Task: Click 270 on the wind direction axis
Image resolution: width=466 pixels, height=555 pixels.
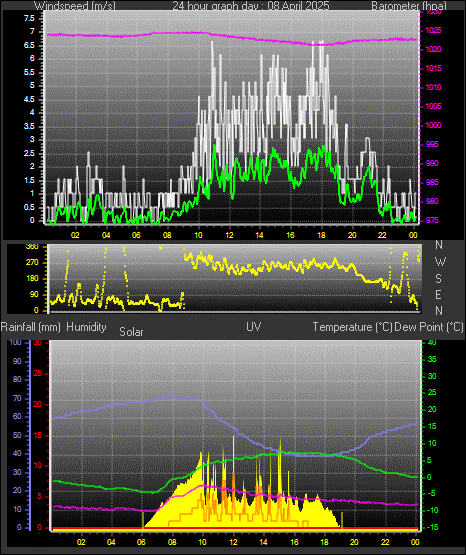Action: pos(33,263)
